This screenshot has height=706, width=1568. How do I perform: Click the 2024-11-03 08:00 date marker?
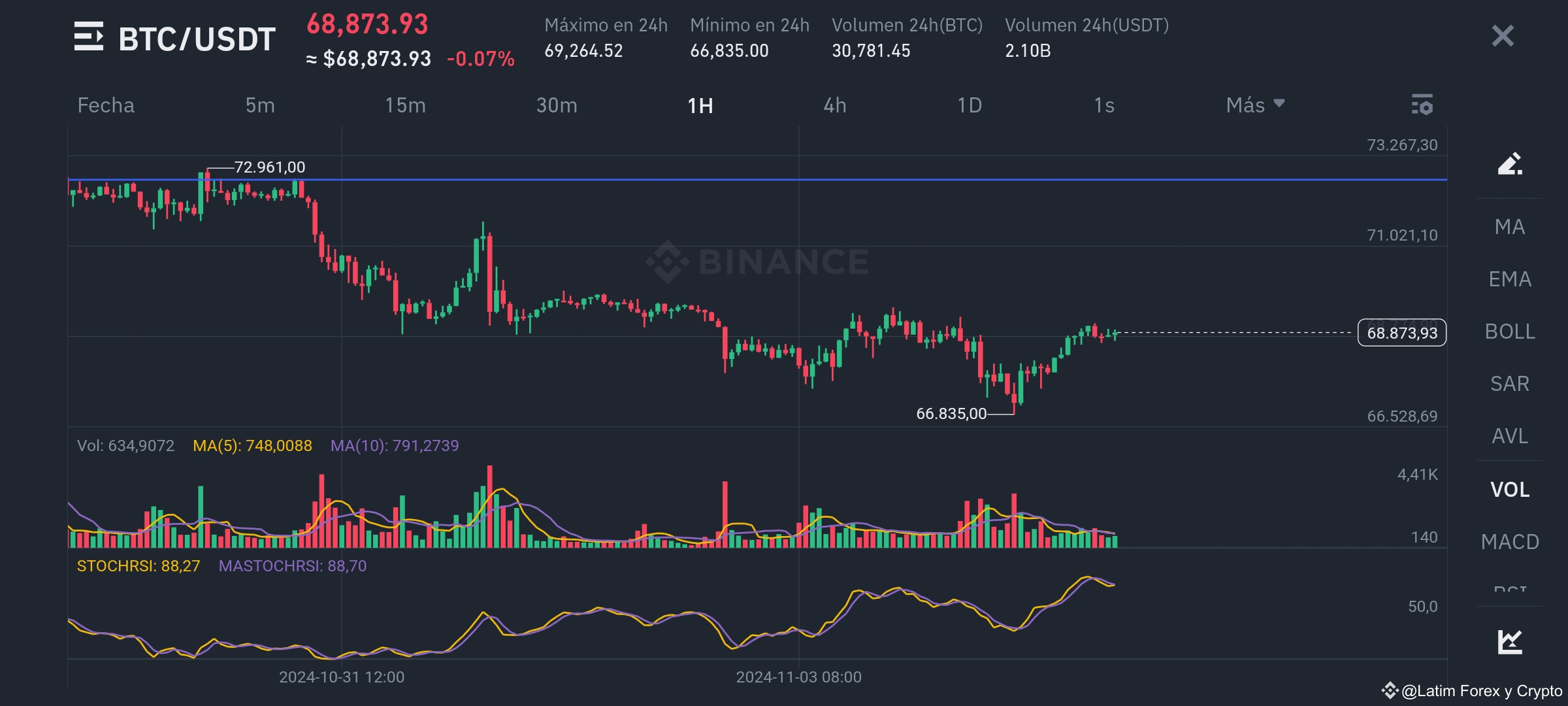[x=798, y=677]
